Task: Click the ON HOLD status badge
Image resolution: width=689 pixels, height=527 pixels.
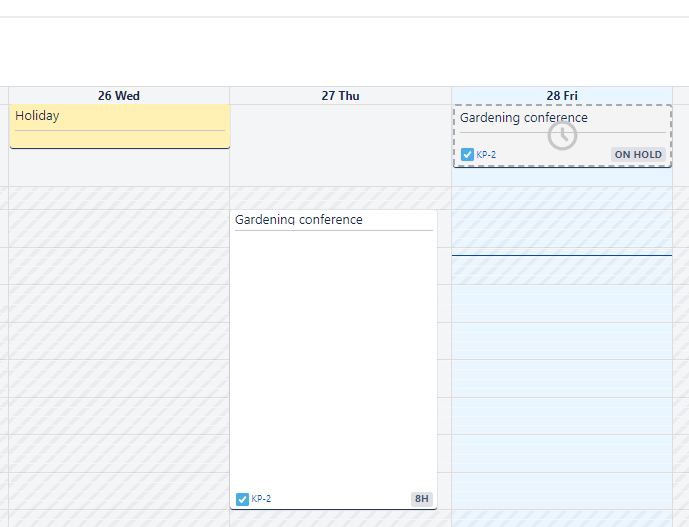Action: pos(638,155)
